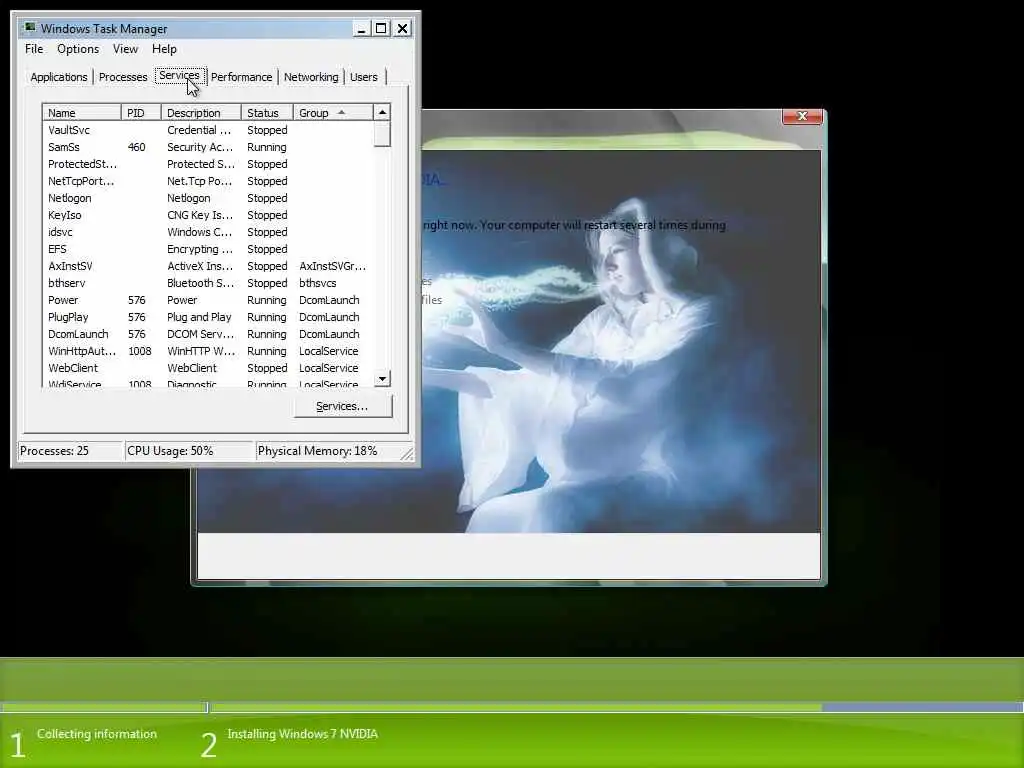This screenshot has height=768, width=1024.
Task: Switch to the Users tab
Action: pyautogui.click(x=364, y=77)
